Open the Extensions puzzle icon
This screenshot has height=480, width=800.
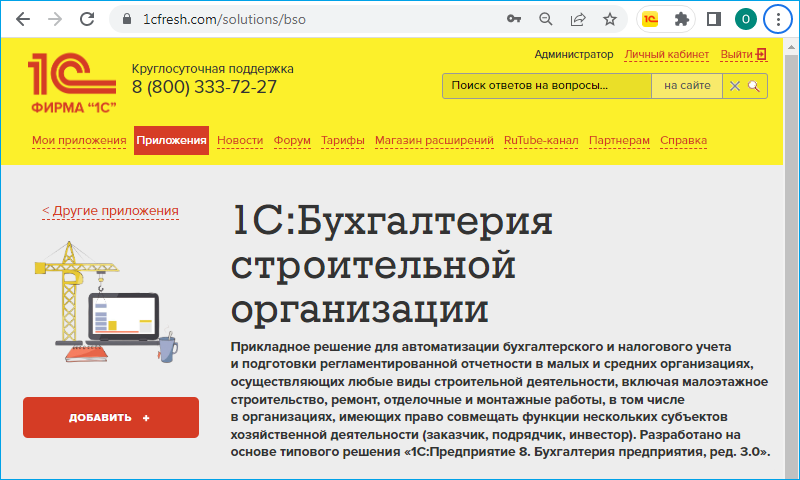(x=682, y=19)
